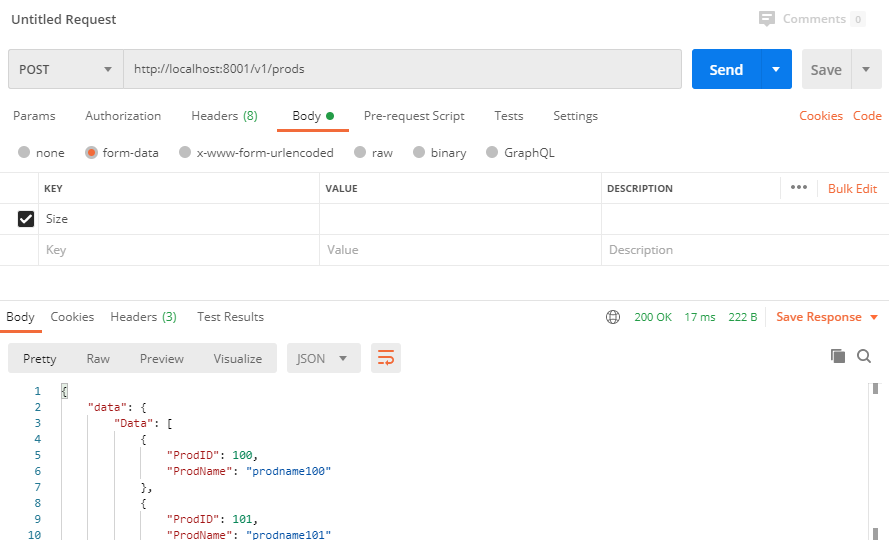Select the request Body tab
Image resolution: width=889 pixels, height=550 pixels.
pyautogui.click(x=313, y=116)
